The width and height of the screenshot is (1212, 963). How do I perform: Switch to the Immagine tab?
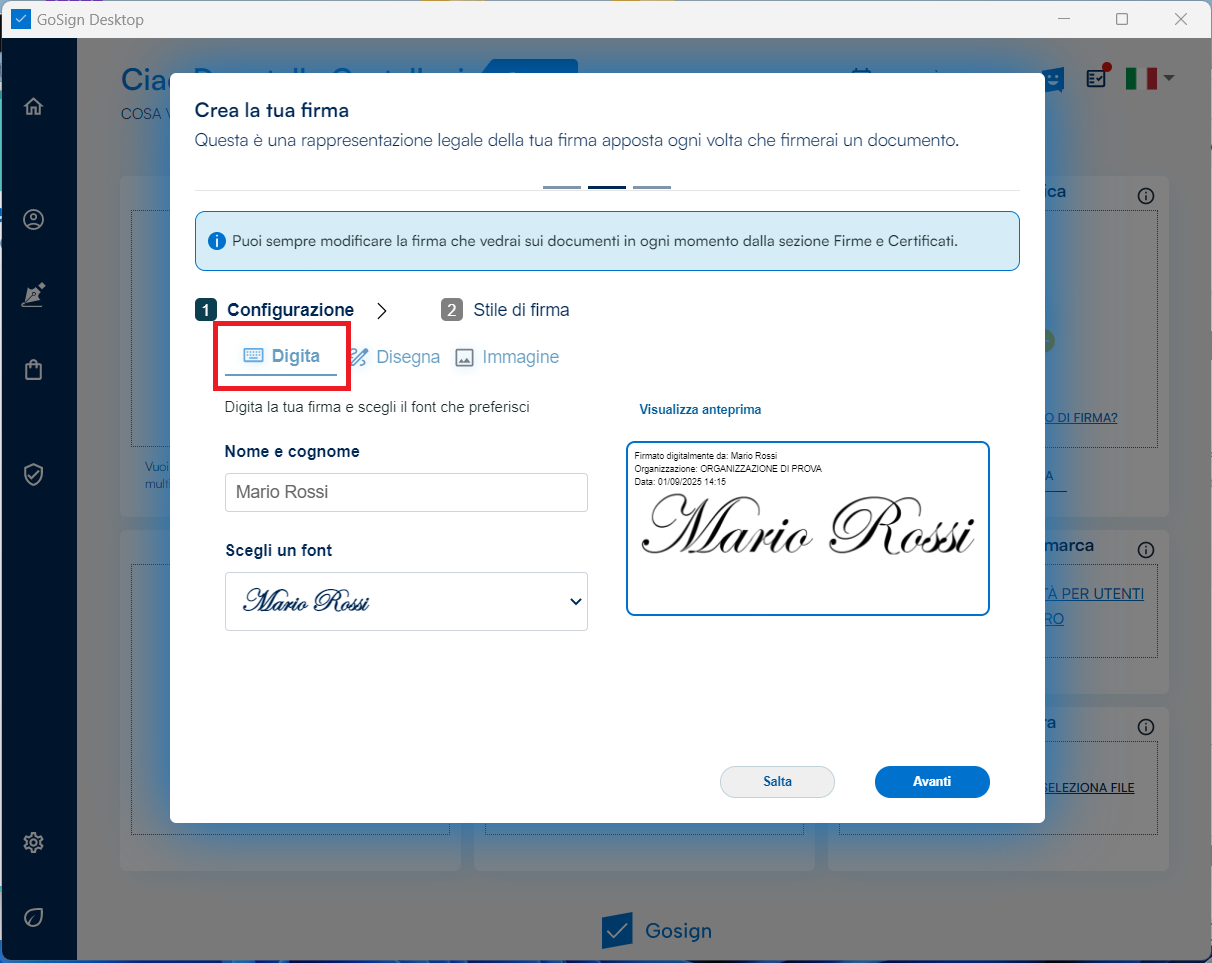[507, 357]
